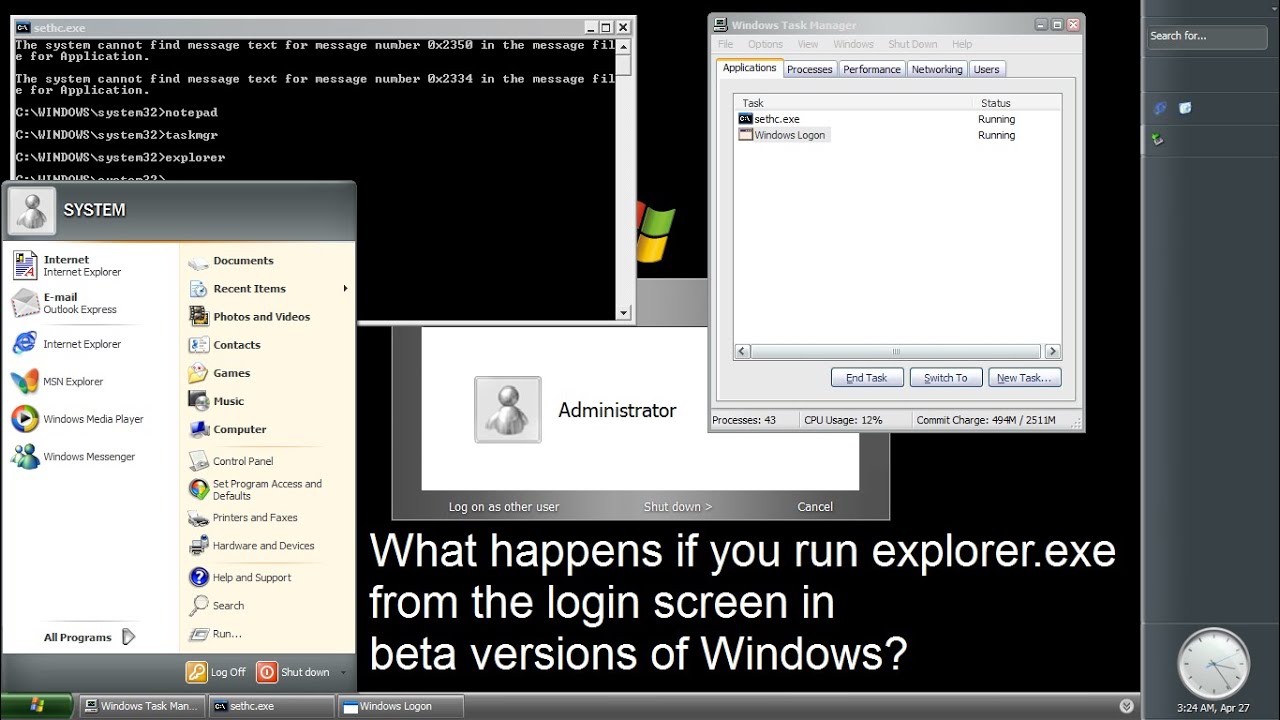Sort by Status column header

click(1016, 103)
